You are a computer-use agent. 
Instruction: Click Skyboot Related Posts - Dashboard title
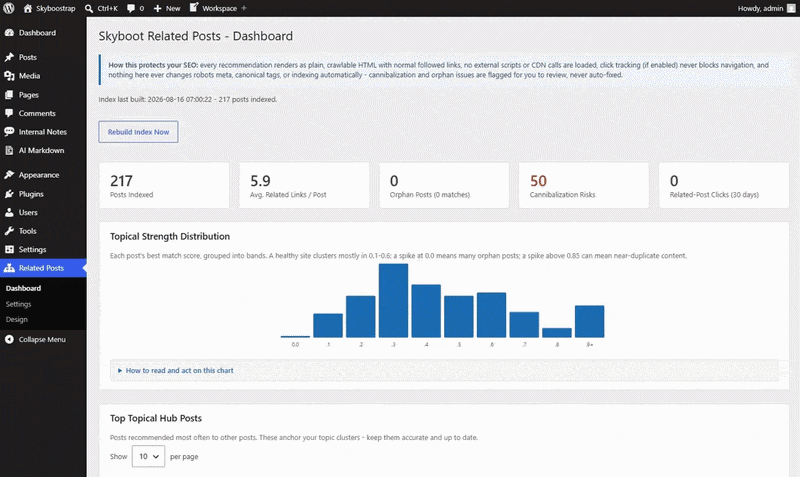coord(195,36)
